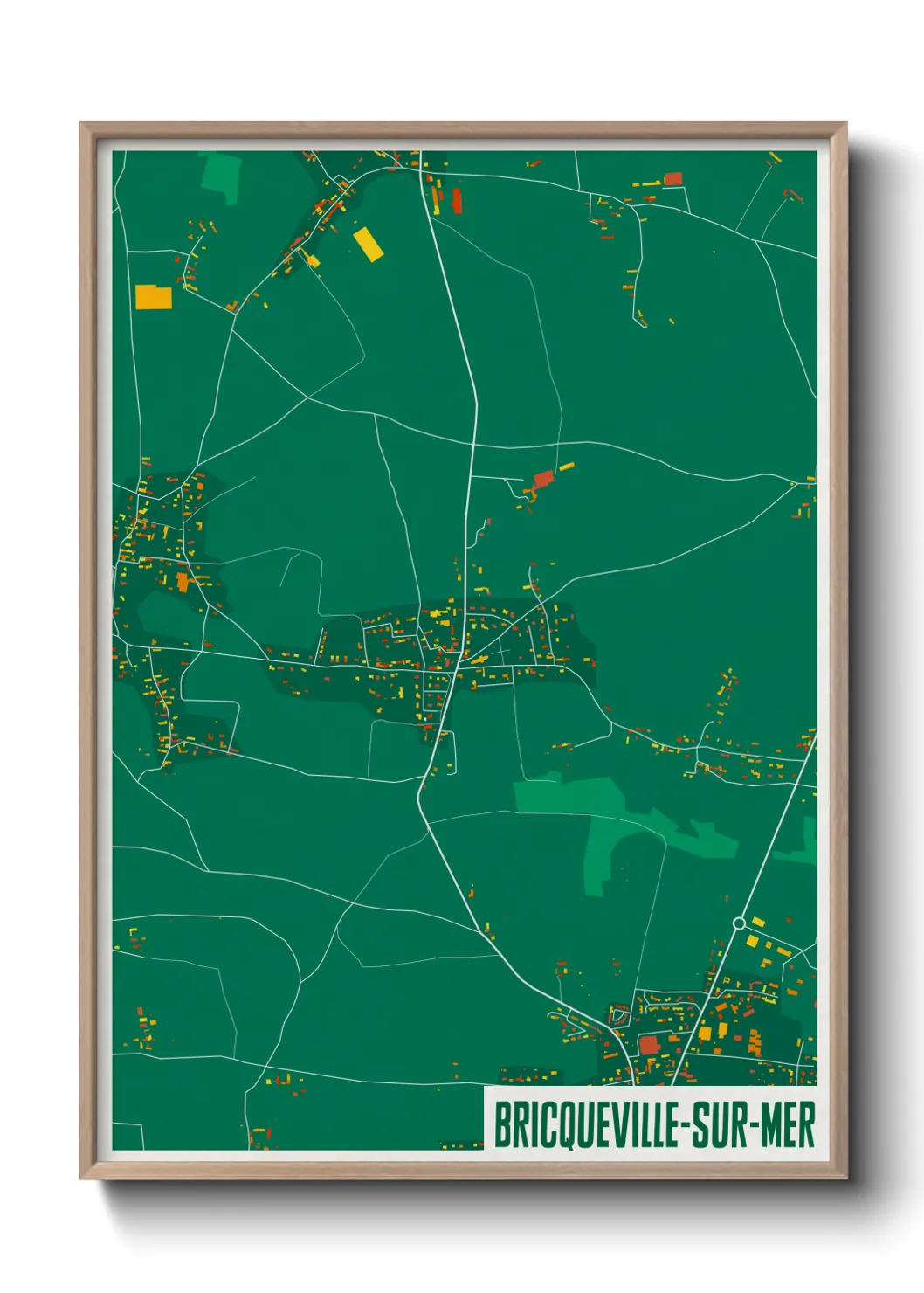924x1293 pixels.
Task: Click the big orange-yellow building on far left
Action: [153, 297]
